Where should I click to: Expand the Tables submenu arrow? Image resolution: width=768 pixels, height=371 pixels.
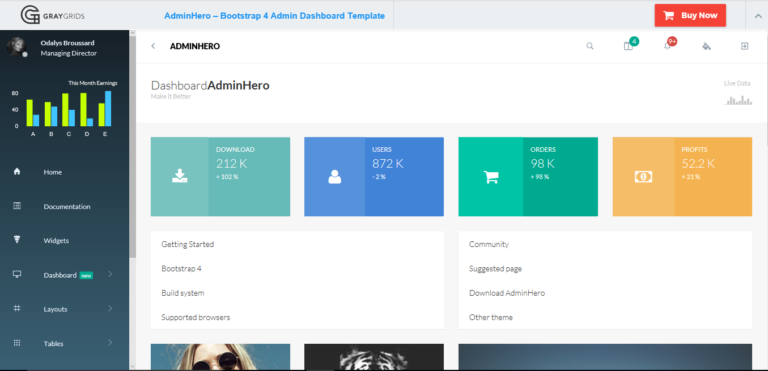110,343
